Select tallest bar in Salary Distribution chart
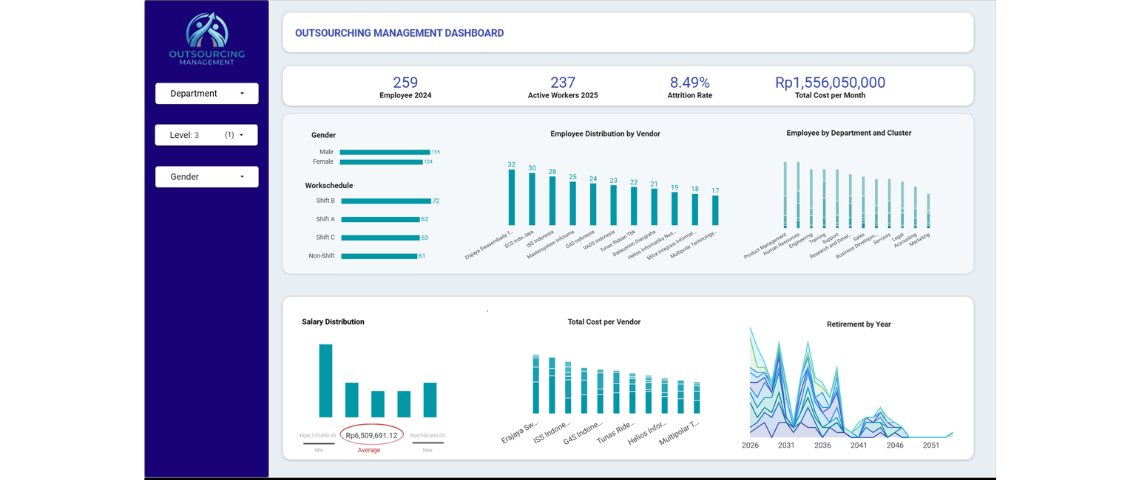The width and height of the screenshot is (1140, 480). pyautogui.click(x=325, y=380)
